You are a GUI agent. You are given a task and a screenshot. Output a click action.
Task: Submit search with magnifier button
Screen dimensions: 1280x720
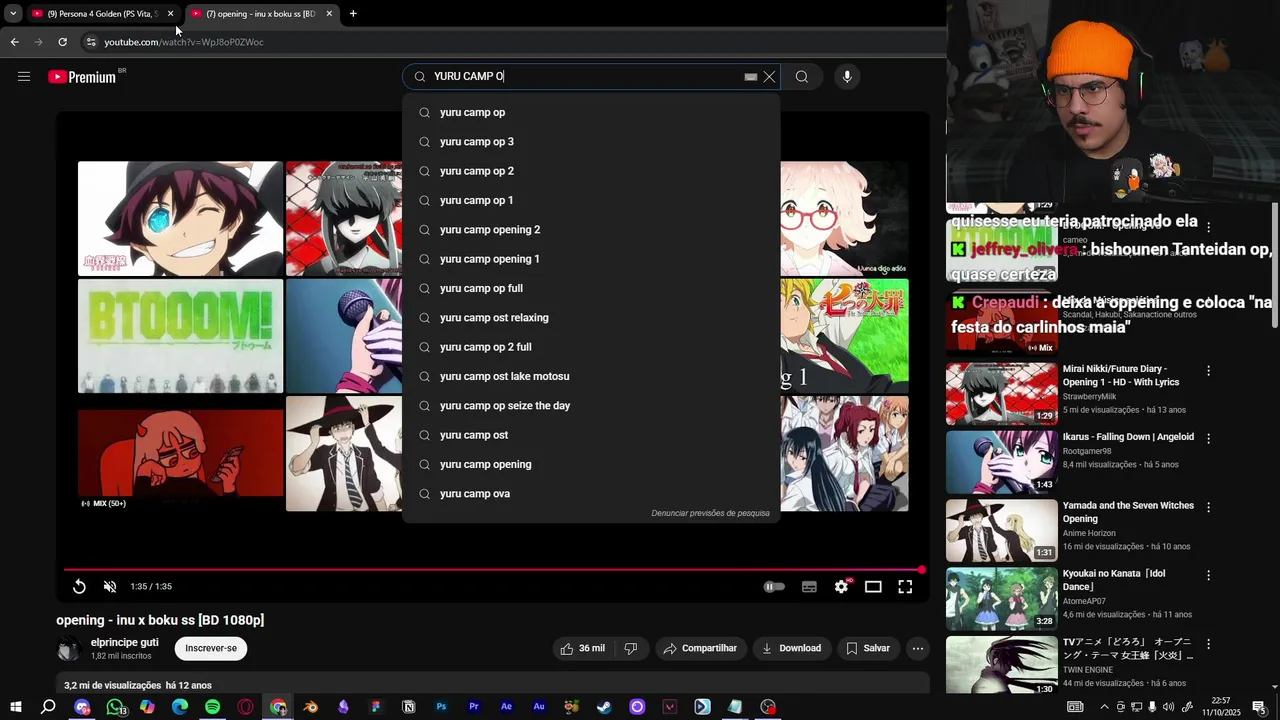pyautogui.click(x=802, y=77)
